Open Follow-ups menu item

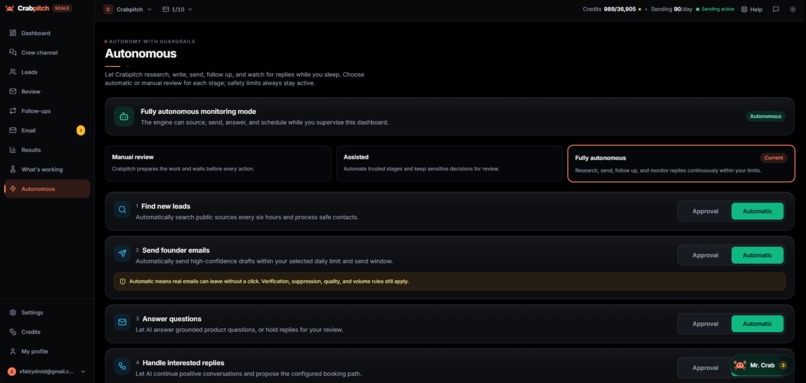(x=47, y=111)
